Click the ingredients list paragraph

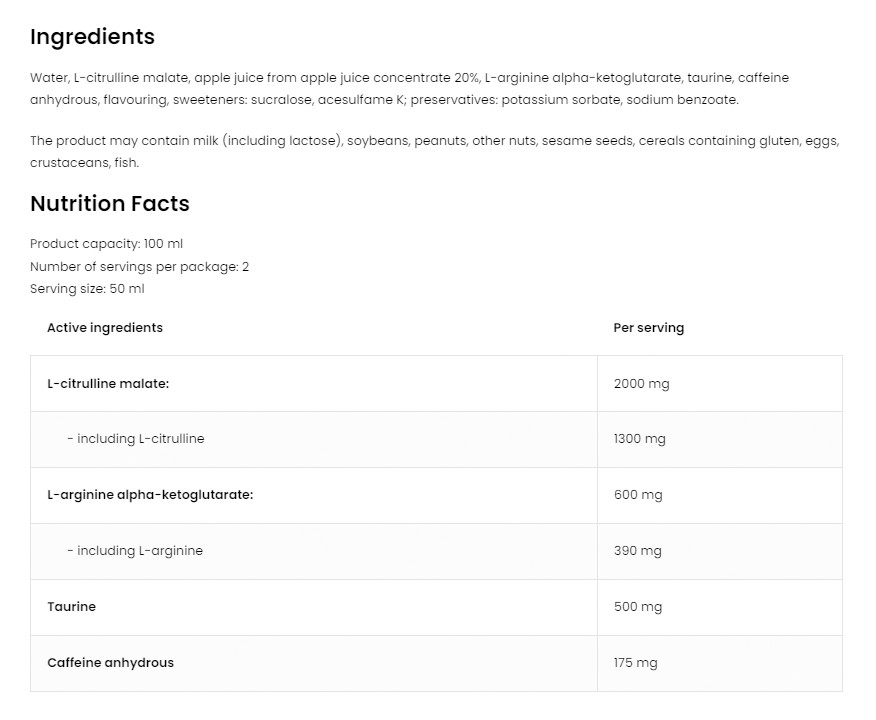(409, 89)
